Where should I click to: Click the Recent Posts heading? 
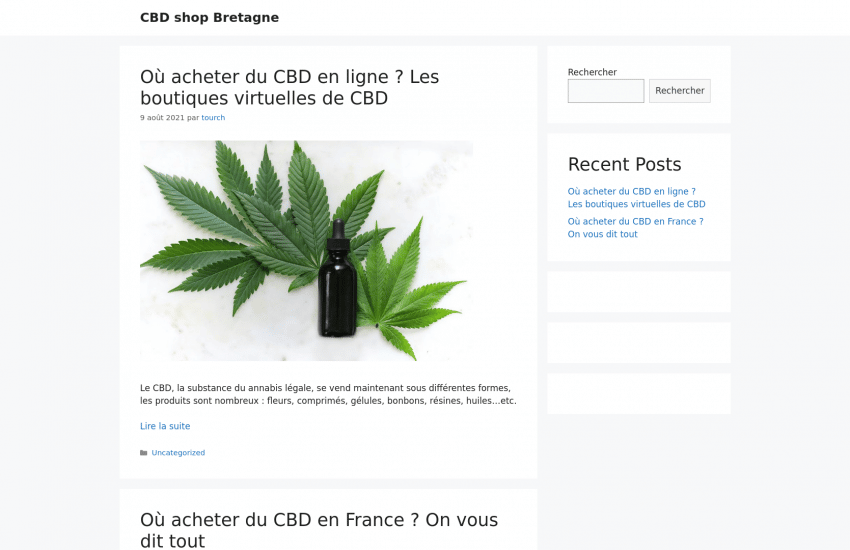point(624,164)
